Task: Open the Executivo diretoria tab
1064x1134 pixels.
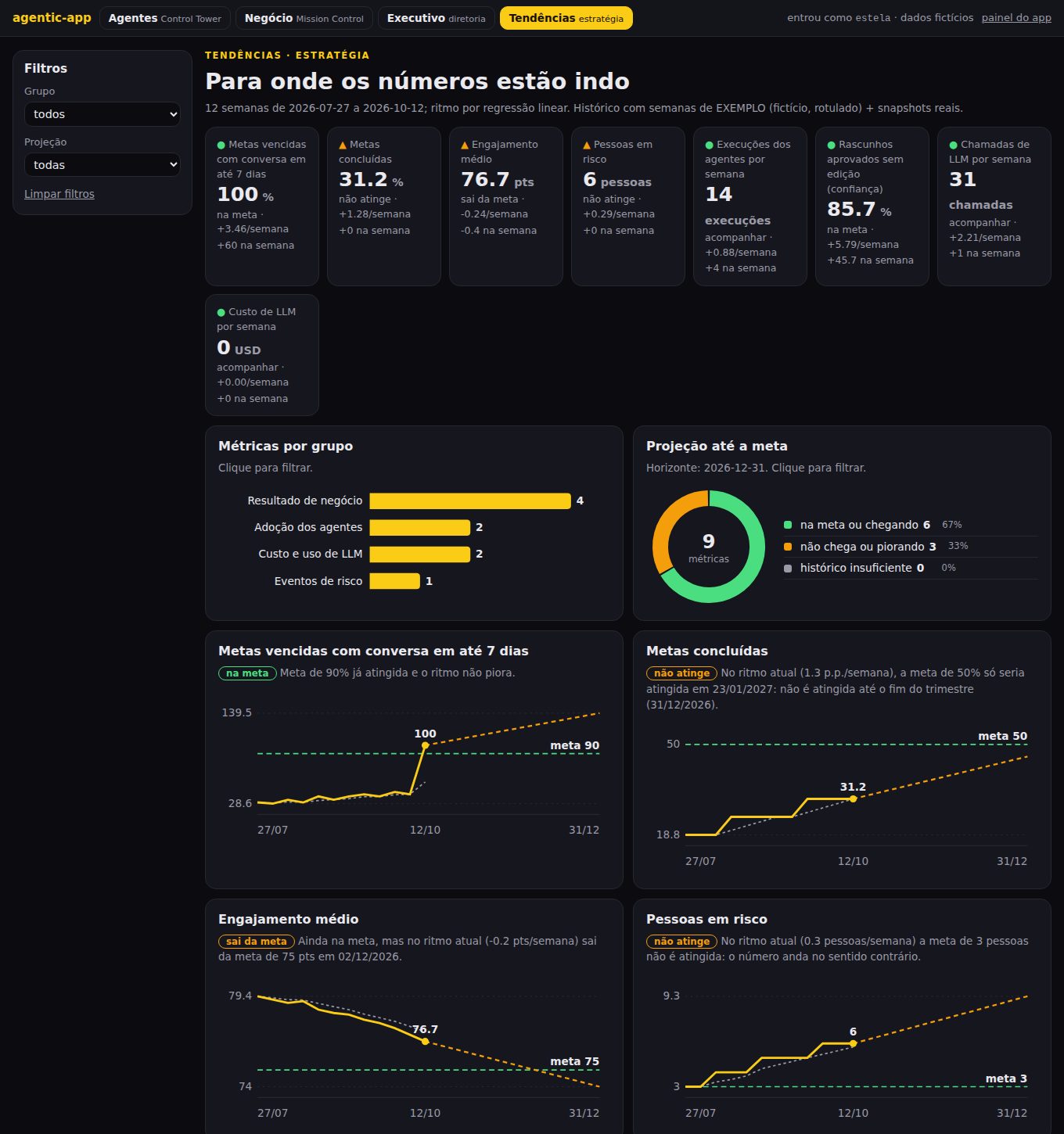Action: pos(436,18)
